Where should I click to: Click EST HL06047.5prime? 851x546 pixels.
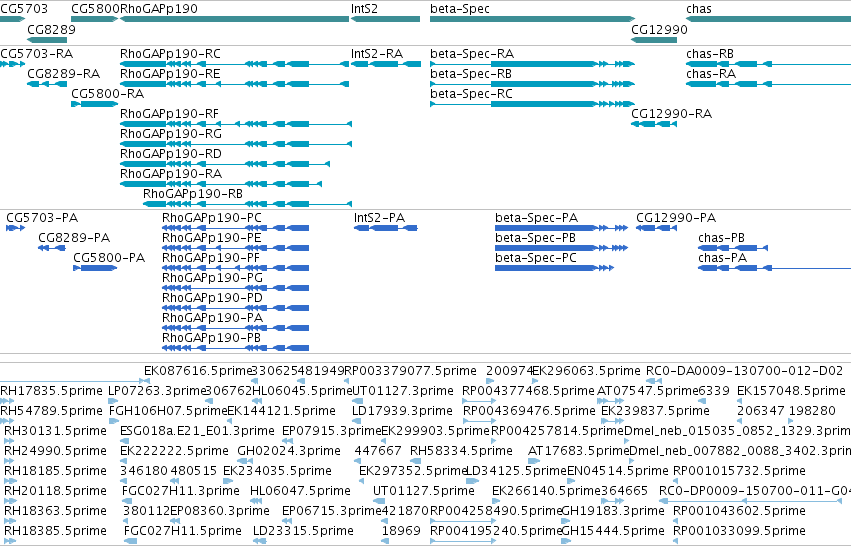click(300, 492)
